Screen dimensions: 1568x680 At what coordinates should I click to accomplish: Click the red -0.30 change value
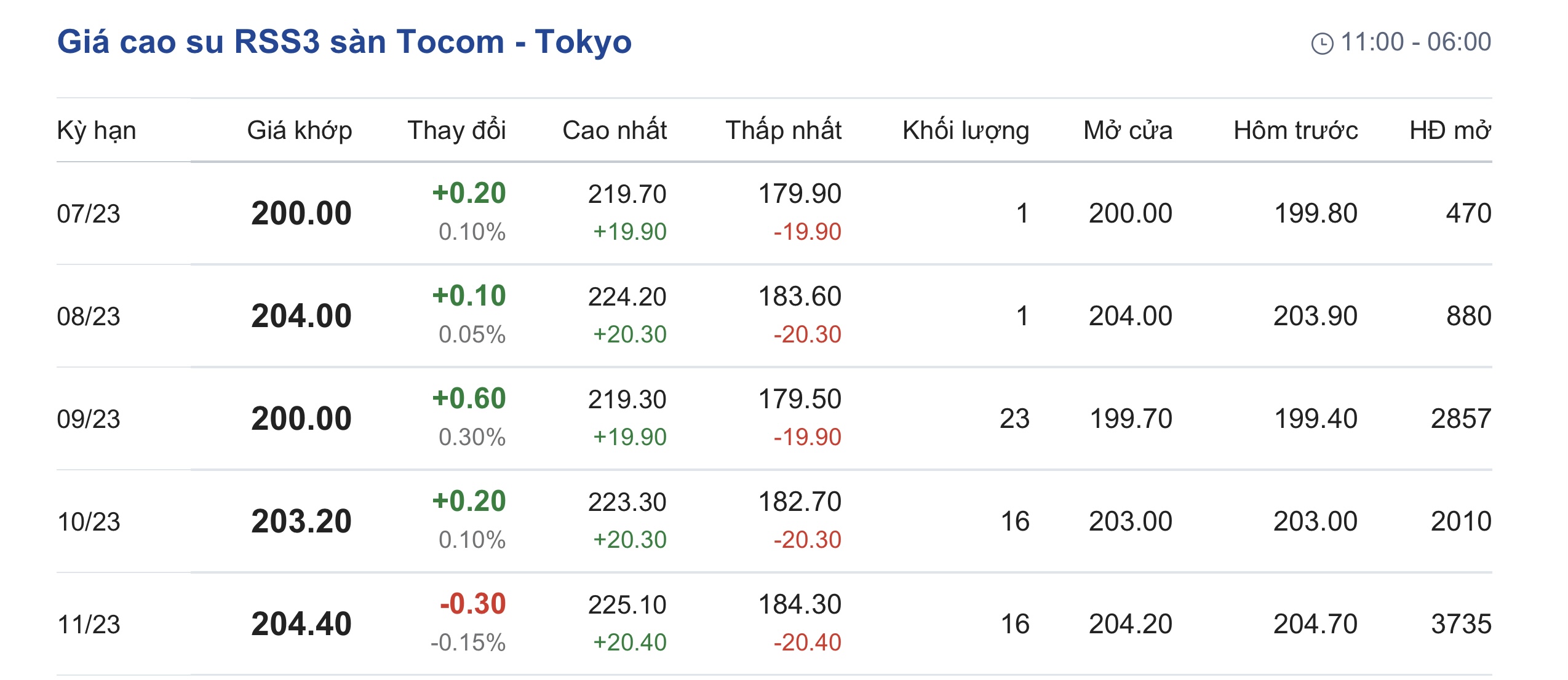click(472, 604)
